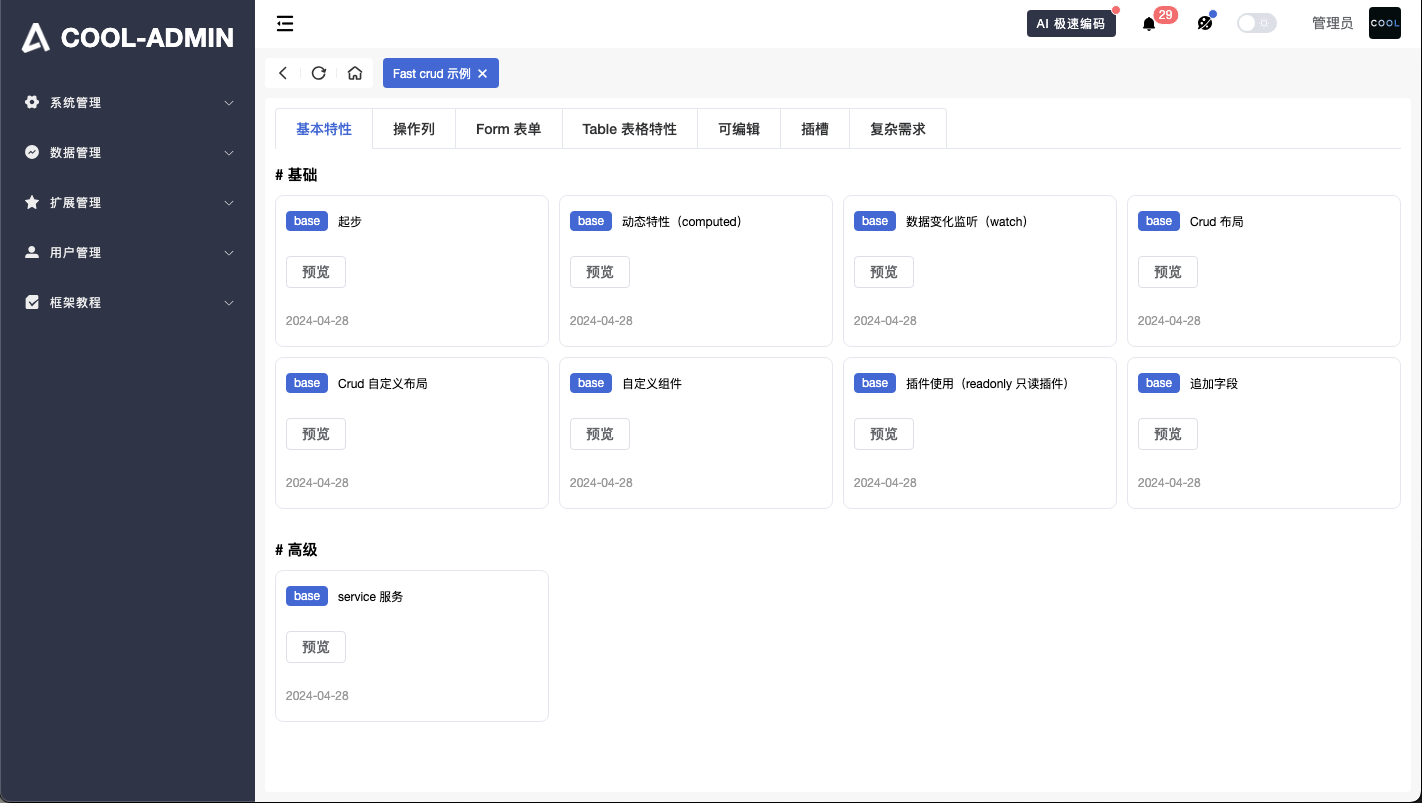Click the base badge on 起步 card
Screen dimensions: 1422x803
point(306,221)
